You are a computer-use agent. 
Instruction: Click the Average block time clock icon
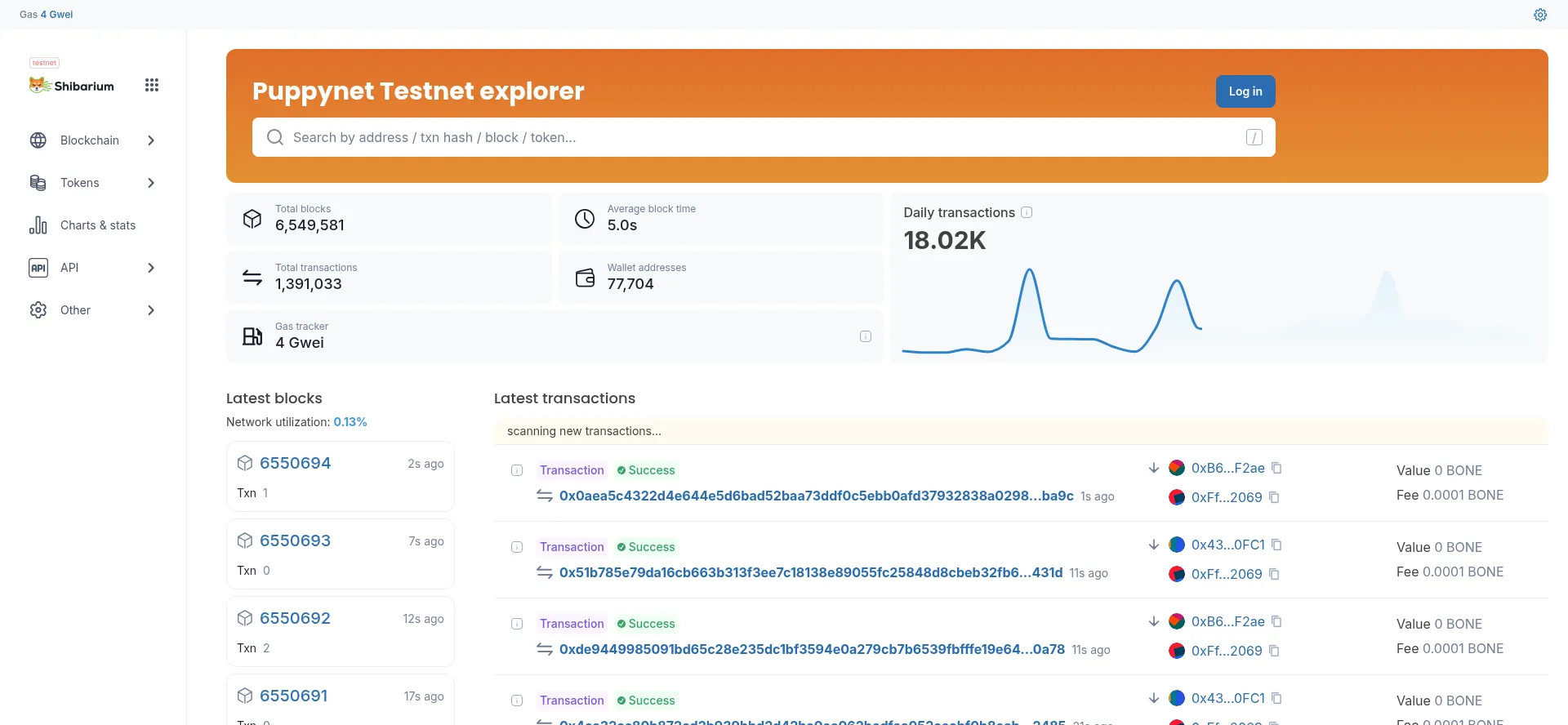click(585, 219)
